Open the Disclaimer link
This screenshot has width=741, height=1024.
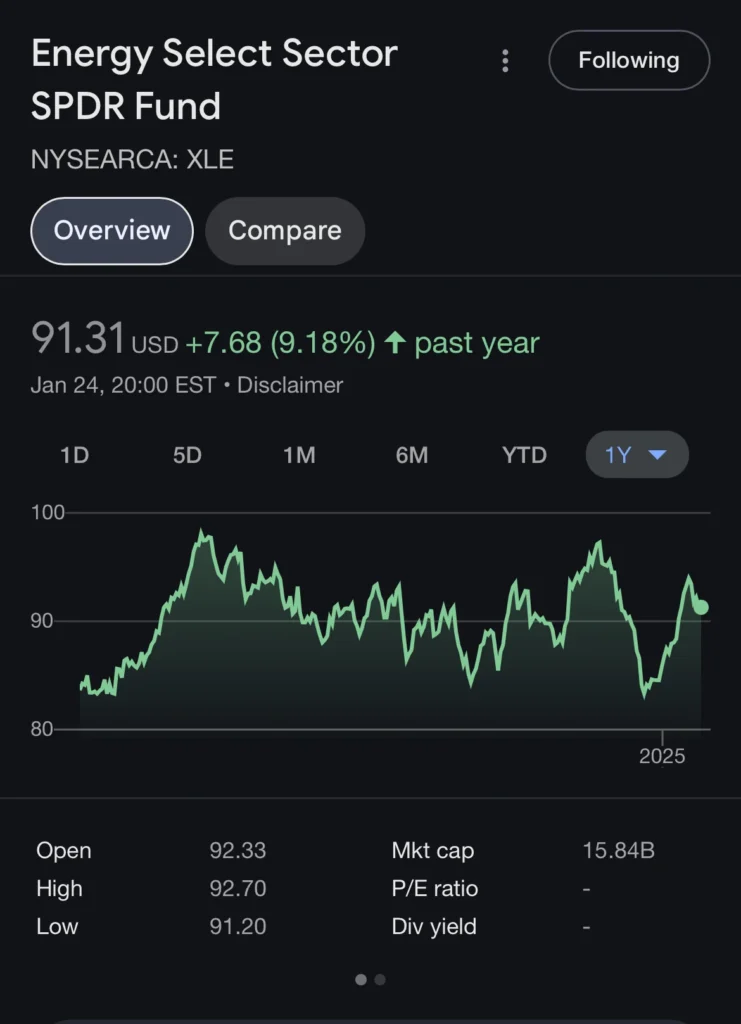[x=290, y=385]
